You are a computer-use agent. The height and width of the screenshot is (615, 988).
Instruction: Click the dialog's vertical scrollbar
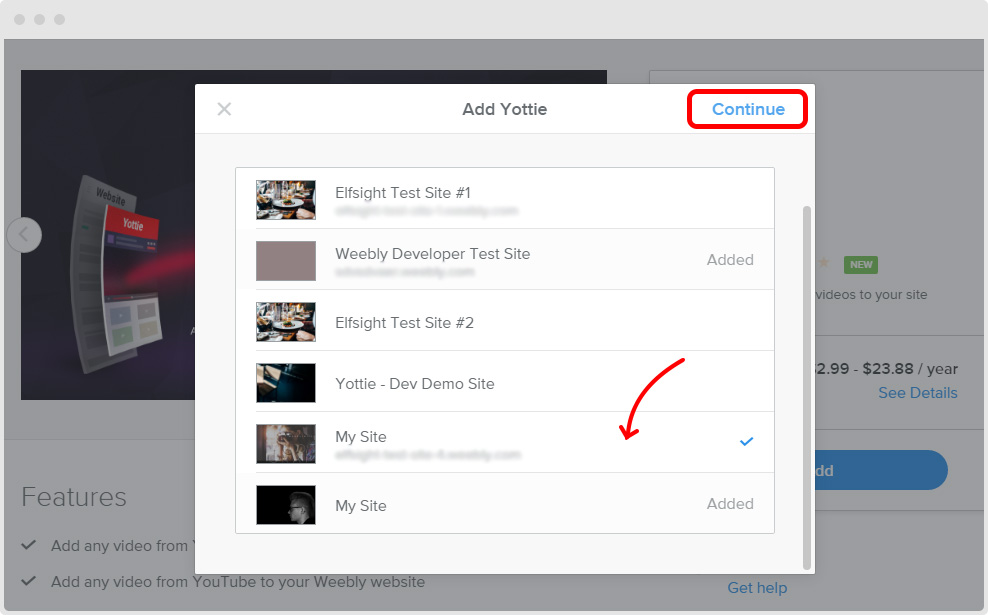click(x=807, y=388)
